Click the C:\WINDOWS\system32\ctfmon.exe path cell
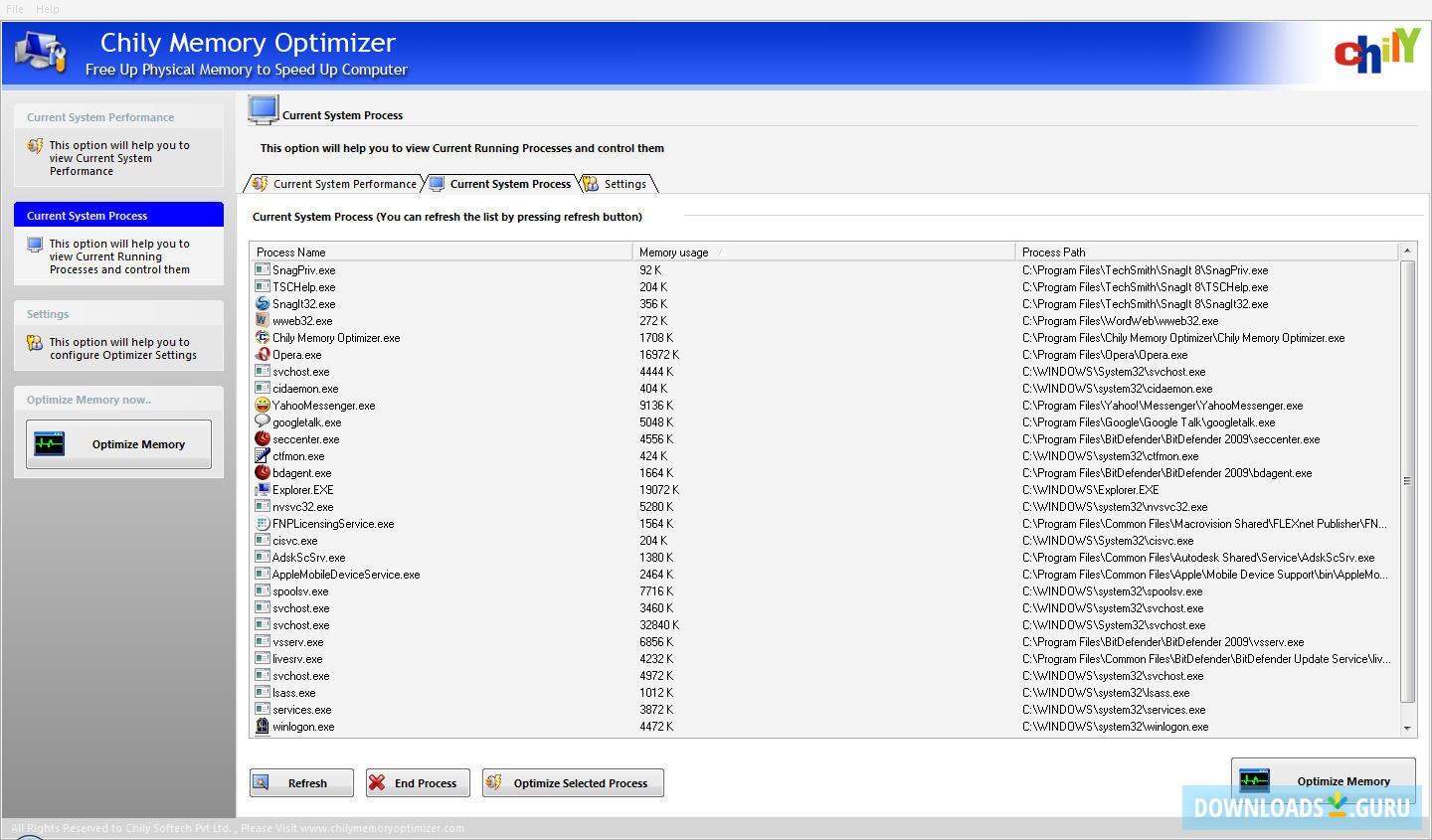The width and height of the screenshot is (1432, 840). click(1109, 456)
